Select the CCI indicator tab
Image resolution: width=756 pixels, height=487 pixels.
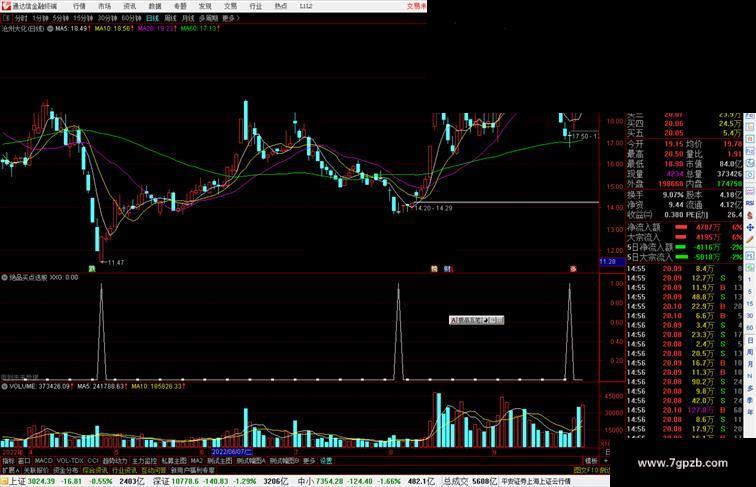(x=93, y=461)
